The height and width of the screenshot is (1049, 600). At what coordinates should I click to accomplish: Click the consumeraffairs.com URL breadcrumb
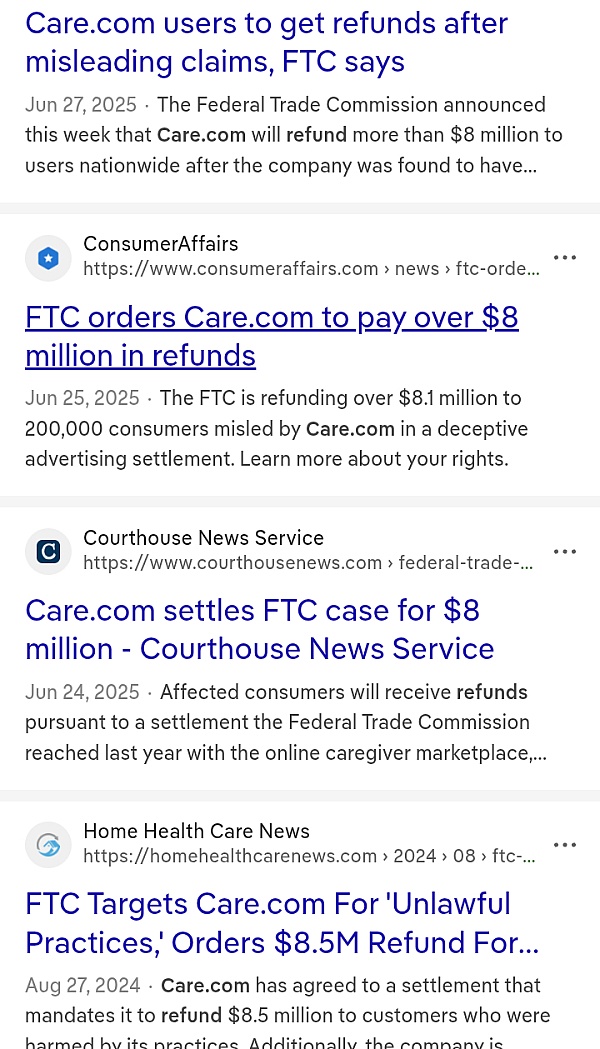coord(311,269)
